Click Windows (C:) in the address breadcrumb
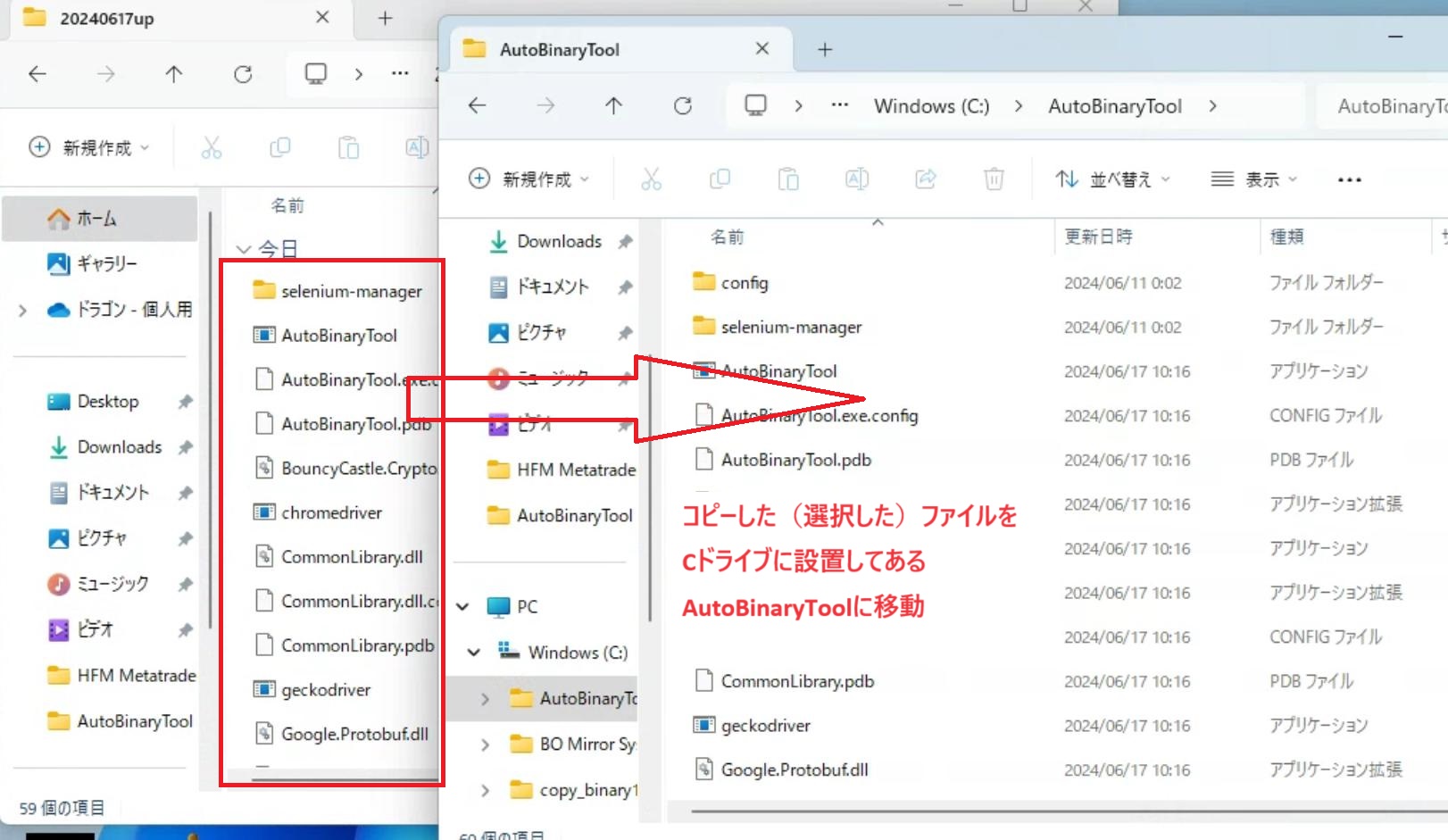The image size is (1448, 840). [931, 106]
